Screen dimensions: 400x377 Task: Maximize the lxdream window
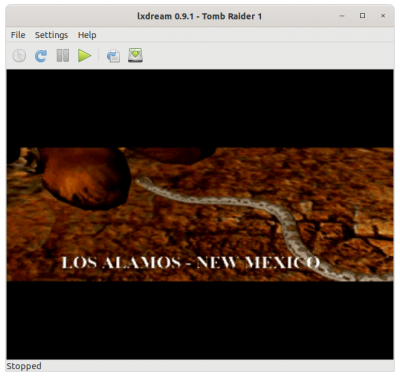coord(362,16)
